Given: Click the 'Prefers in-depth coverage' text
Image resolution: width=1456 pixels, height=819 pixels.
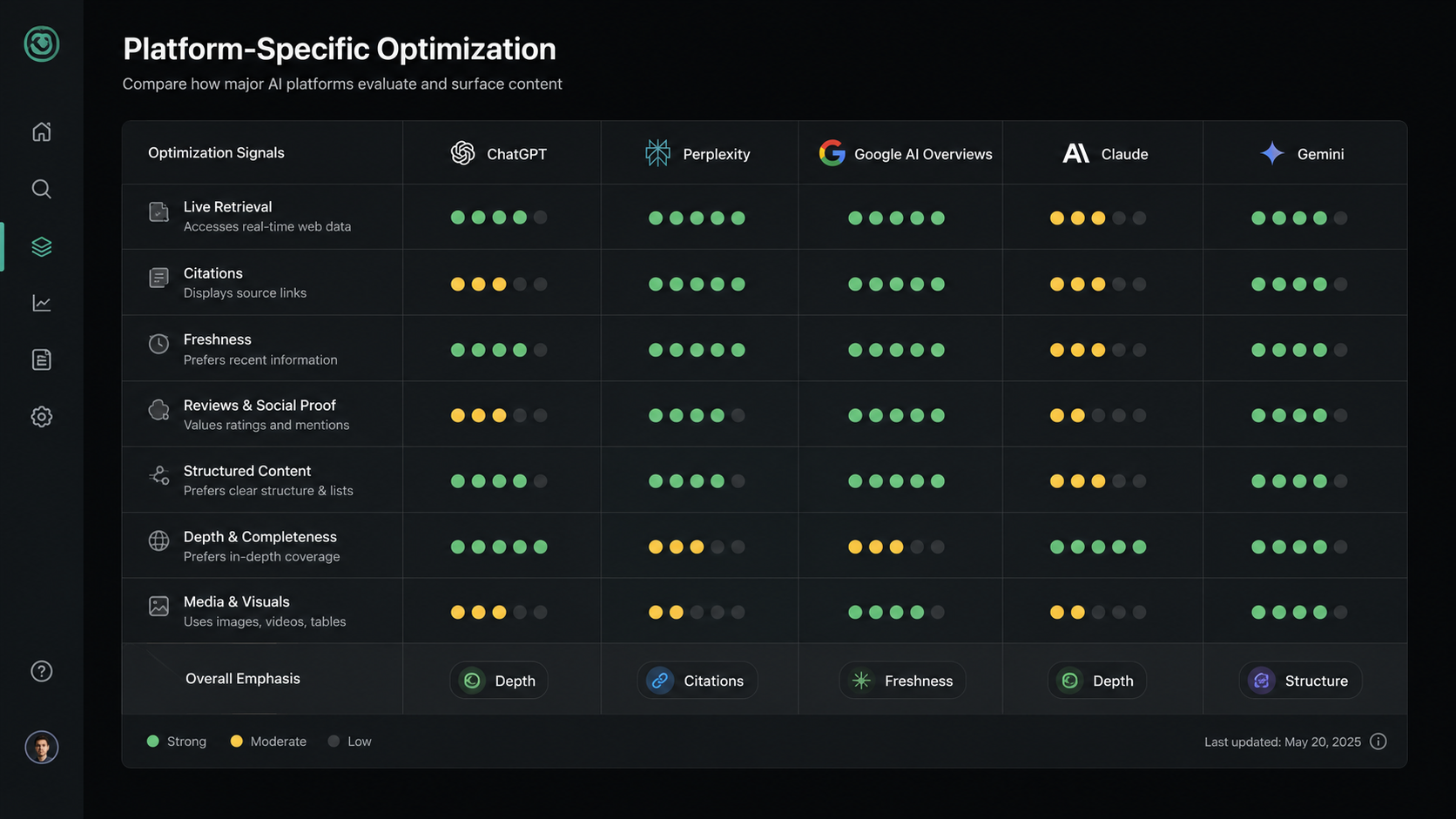Looking at the screenshot, I should (261, 556).
